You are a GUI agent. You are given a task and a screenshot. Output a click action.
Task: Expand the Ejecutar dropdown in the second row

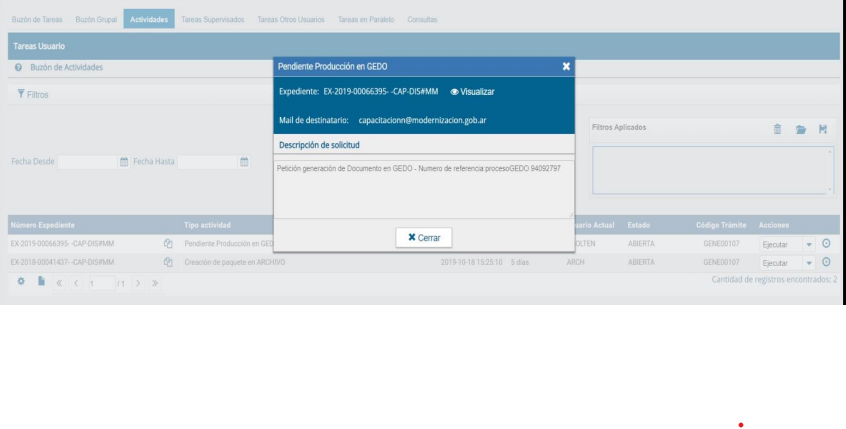pos(809,262)
